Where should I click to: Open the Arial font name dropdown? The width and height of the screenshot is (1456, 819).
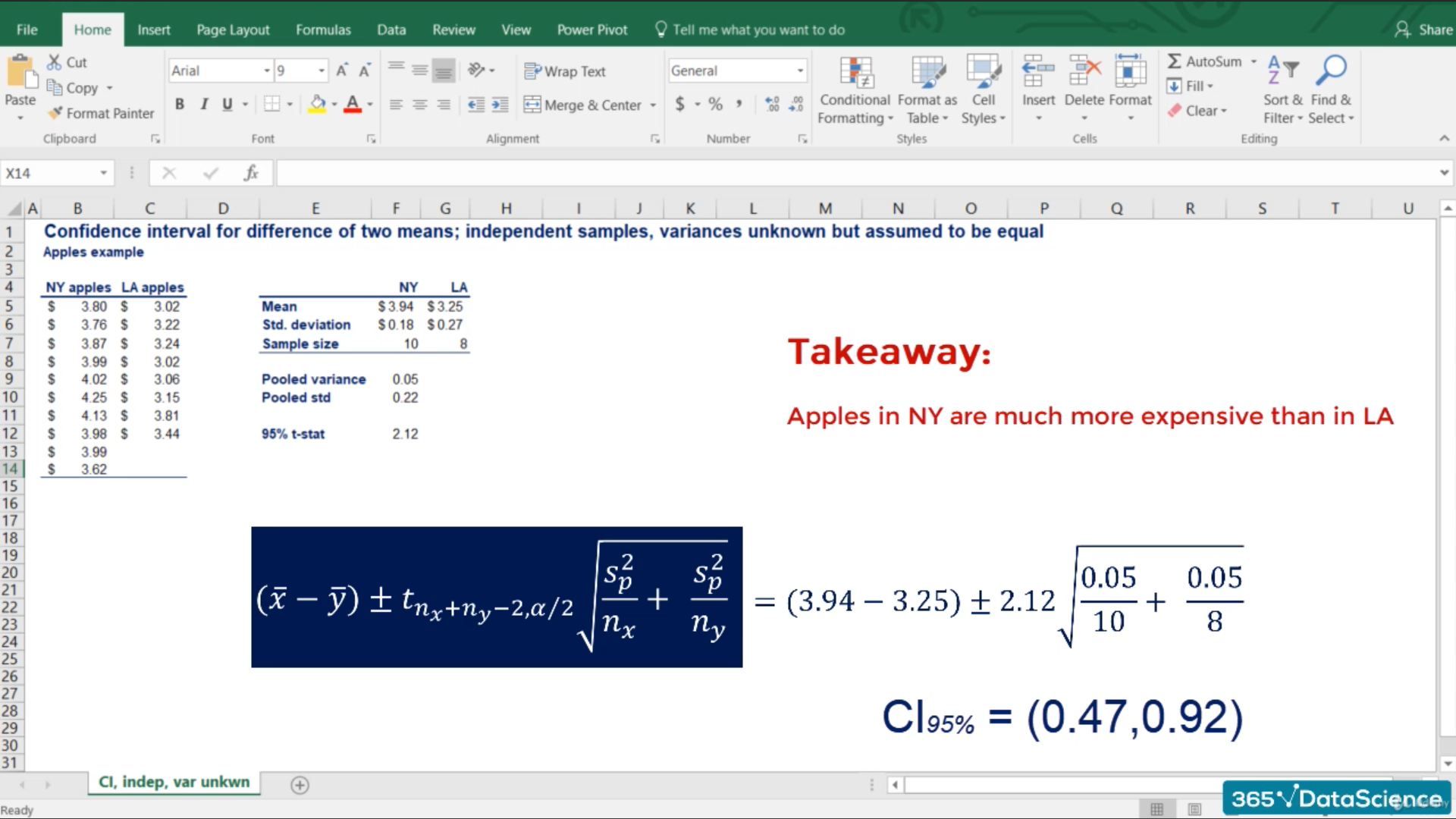[x=266, y=71]
